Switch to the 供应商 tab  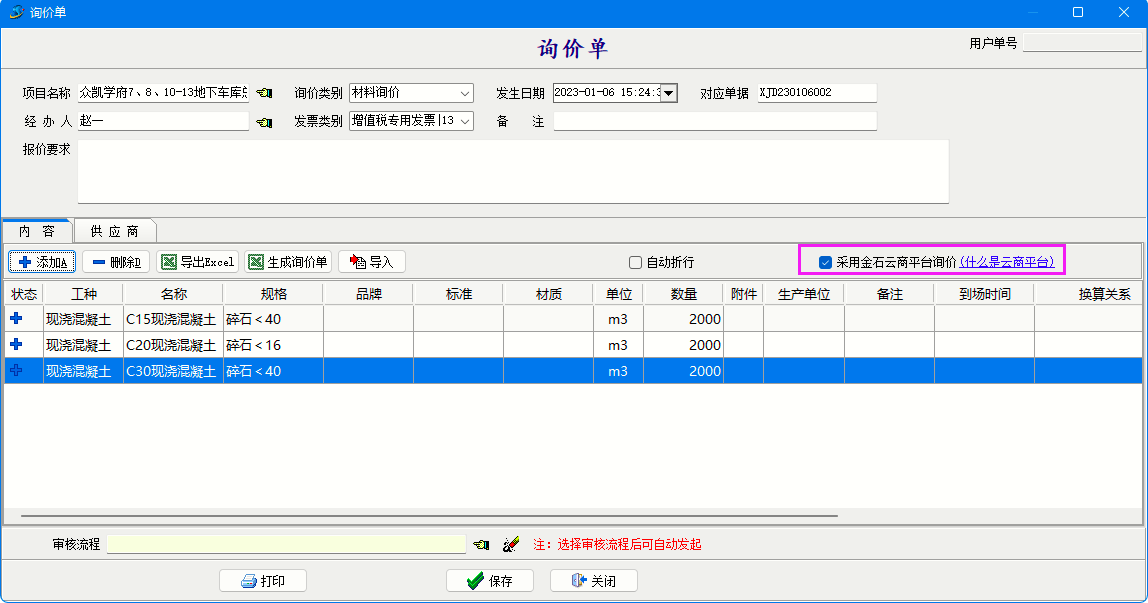[x=114, y=231]
